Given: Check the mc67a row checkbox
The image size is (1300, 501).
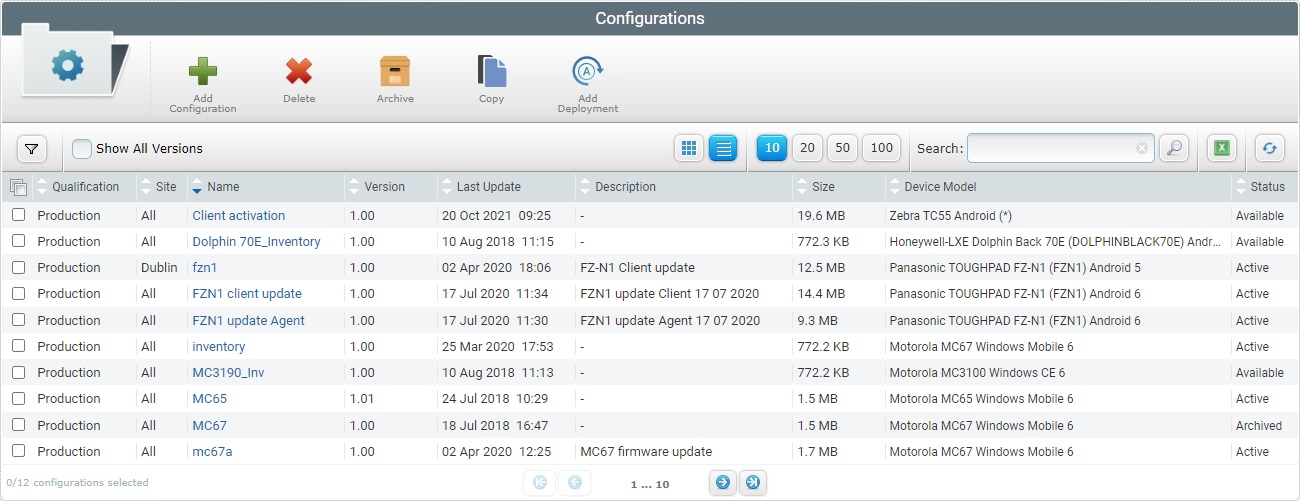Looking at the screenshot, I should click(18, 451).
